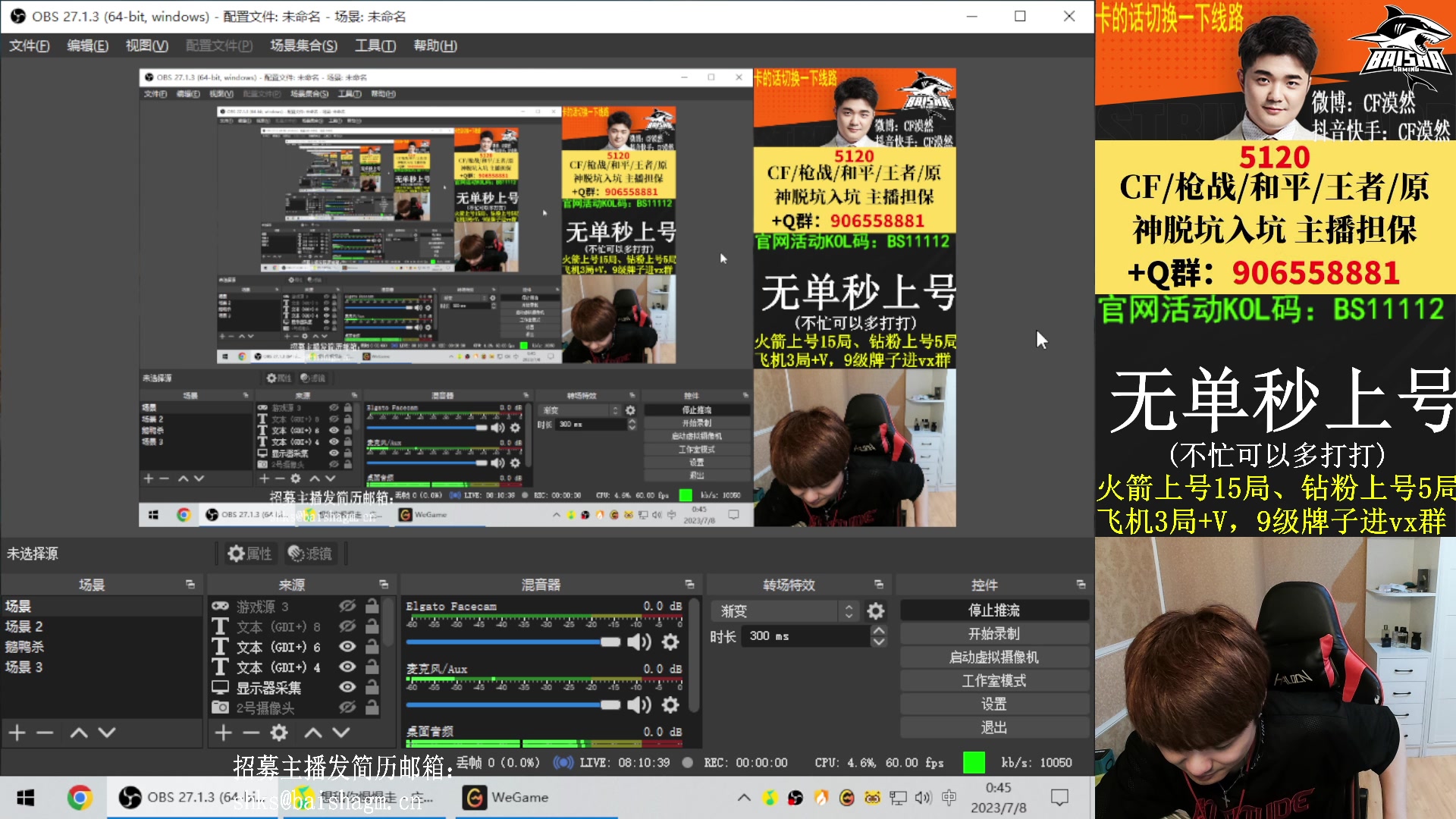Select the 2号摄像头 source row
Viewport: 1456px width, 819px height.
[294, 708]
